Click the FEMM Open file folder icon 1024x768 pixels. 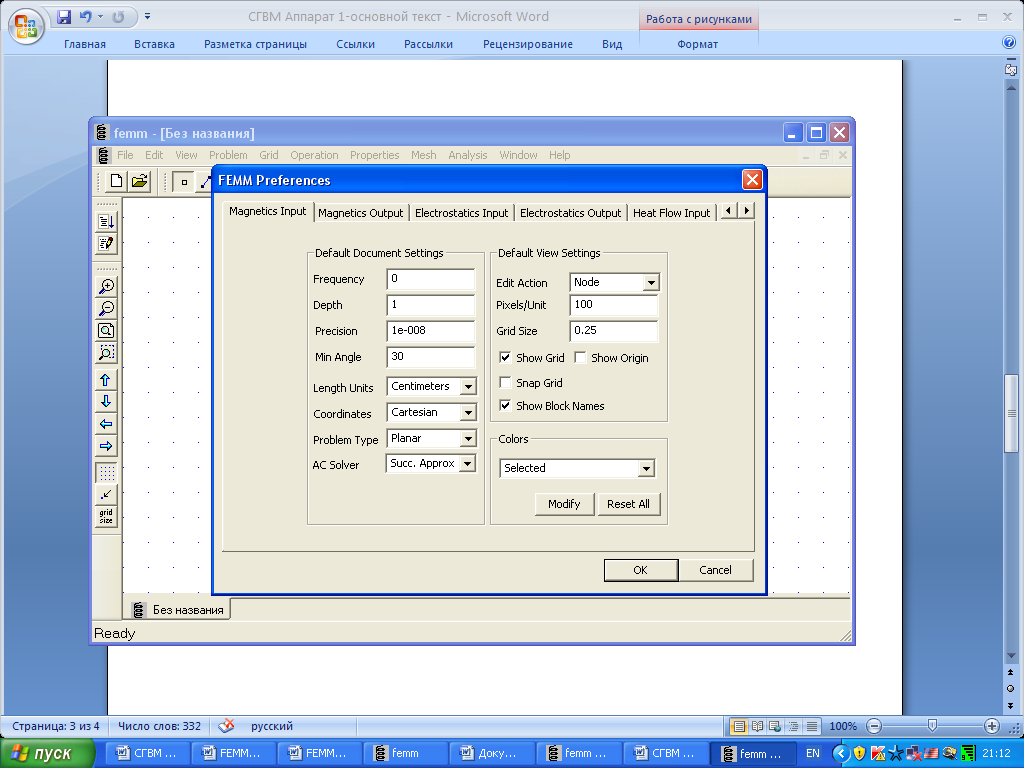(140, 181)
